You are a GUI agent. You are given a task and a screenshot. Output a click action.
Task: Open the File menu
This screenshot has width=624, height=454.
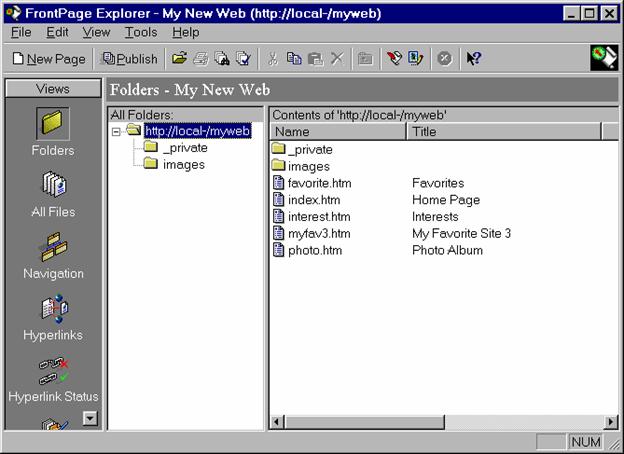tap(21, 32)
